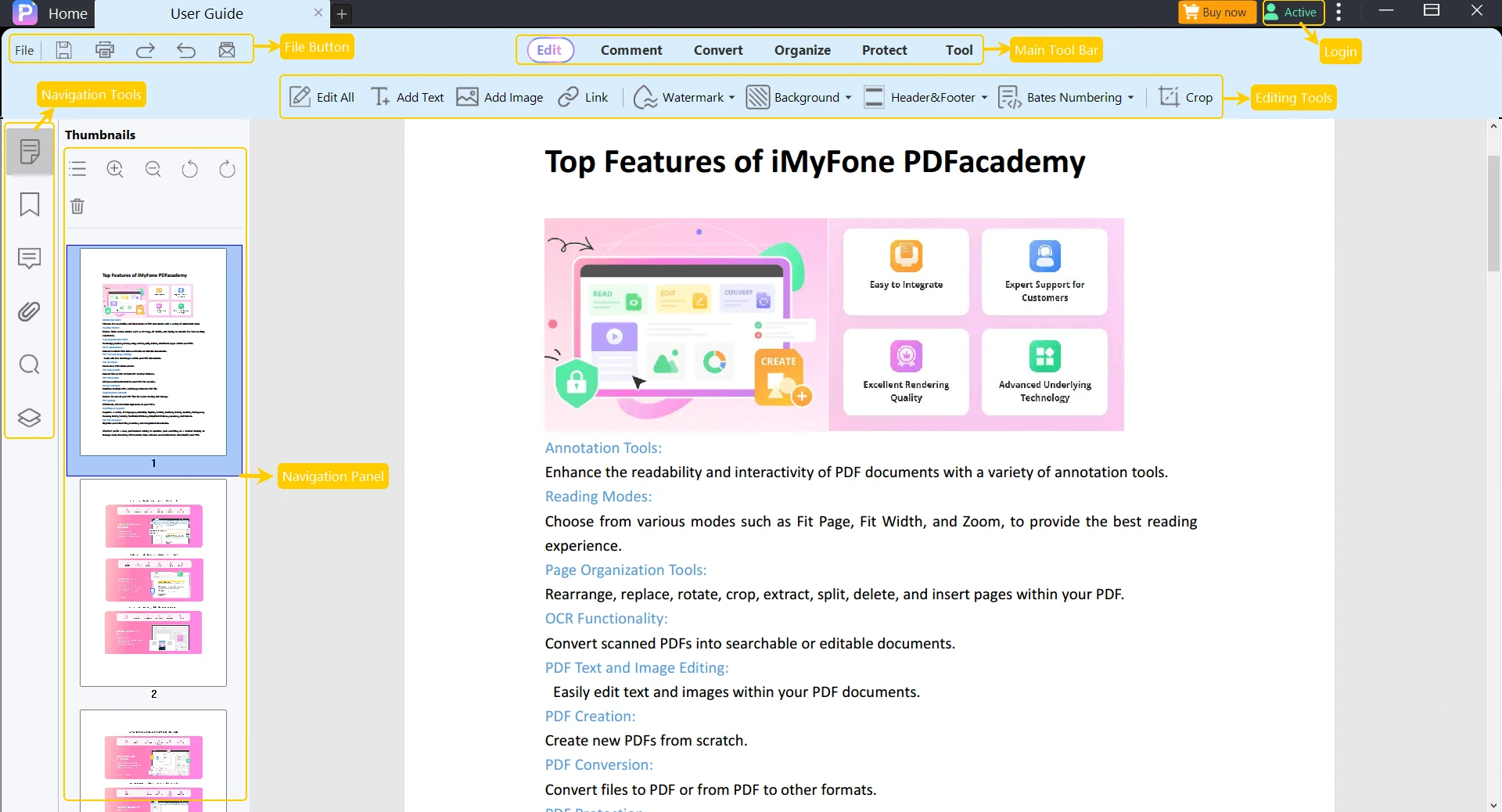Select the Crop tool

tap(1186, 97)
